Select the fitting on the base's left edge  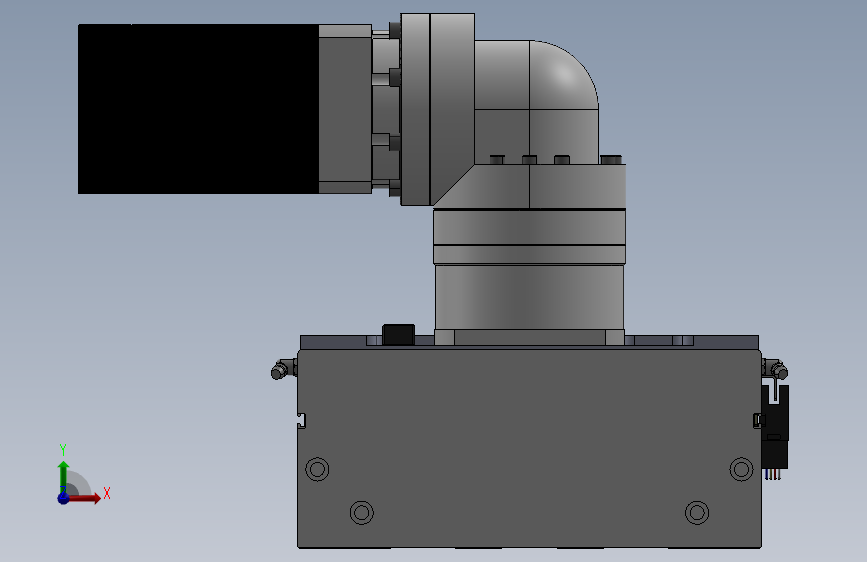284,369
